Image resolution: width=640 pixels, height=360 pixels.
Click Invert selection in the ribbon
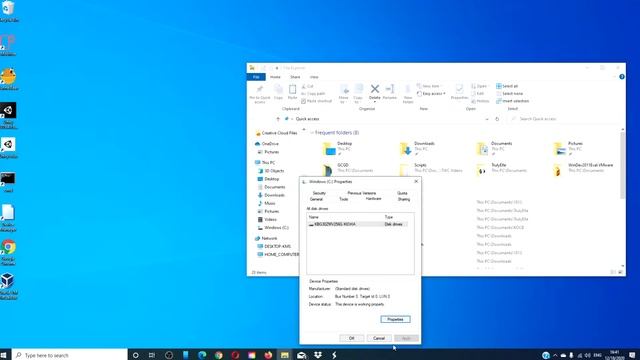pos(513,101)
